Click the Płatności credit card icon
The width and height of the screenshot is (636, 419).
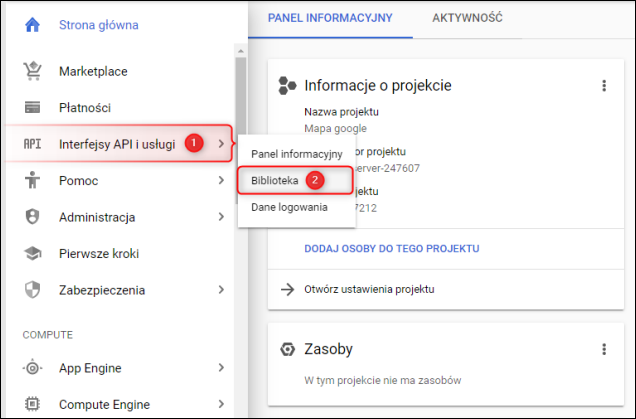32,107
